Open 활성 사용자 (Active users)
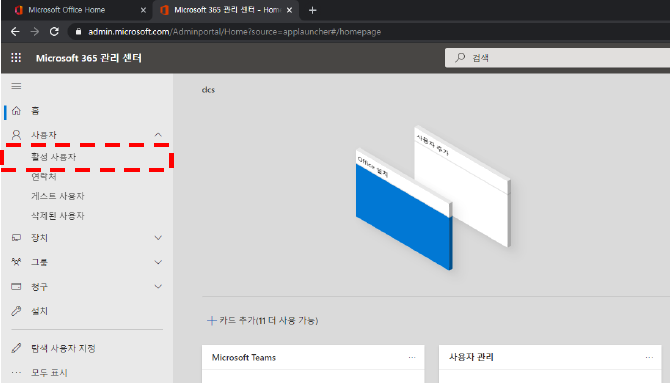The height and width of the screenshot is (383, 670). point(53,157)
